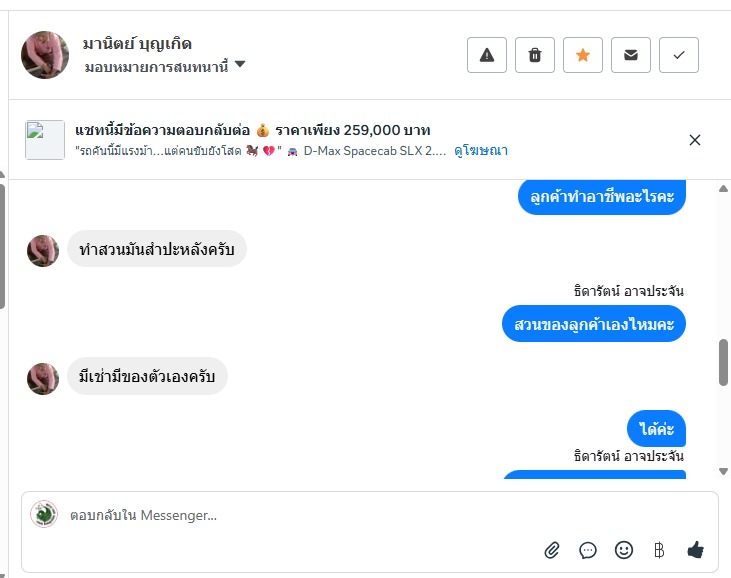Mark conversation as done with checkmark
This screenshot has height=578, width=731.
(679, 55)
